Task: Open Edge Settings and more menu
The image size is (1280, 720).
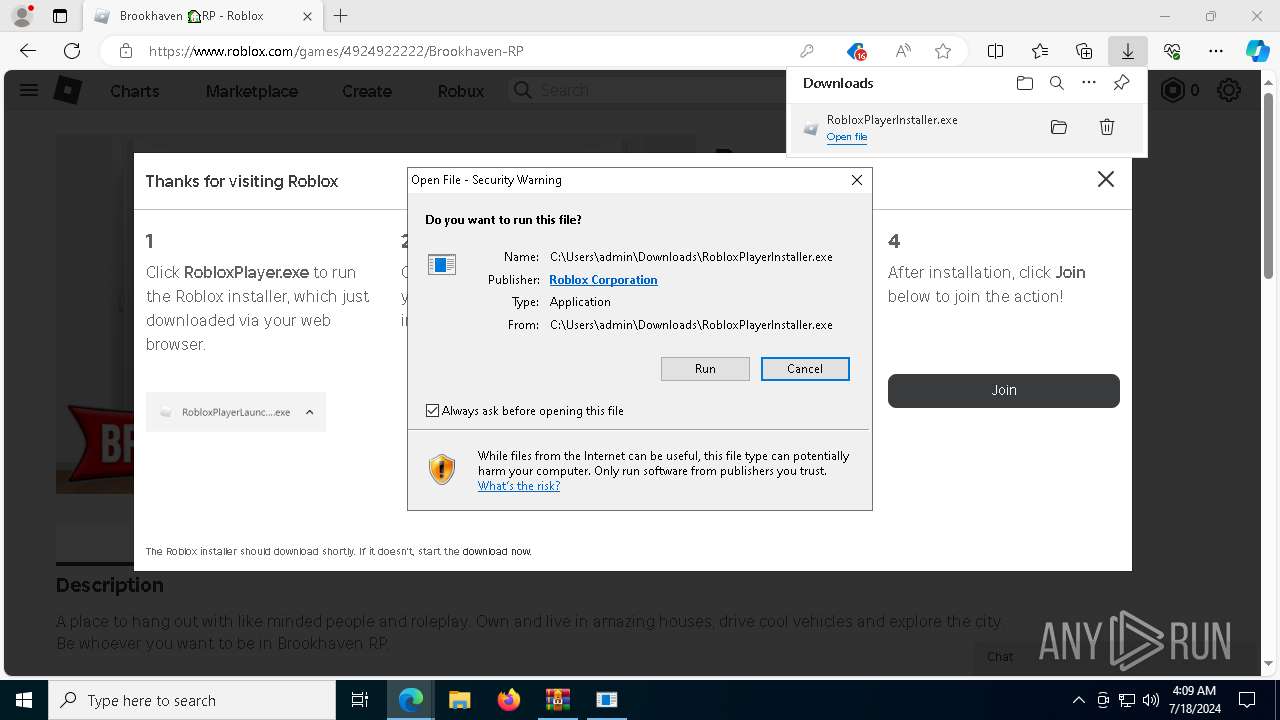Action: tap(1216, 51)
